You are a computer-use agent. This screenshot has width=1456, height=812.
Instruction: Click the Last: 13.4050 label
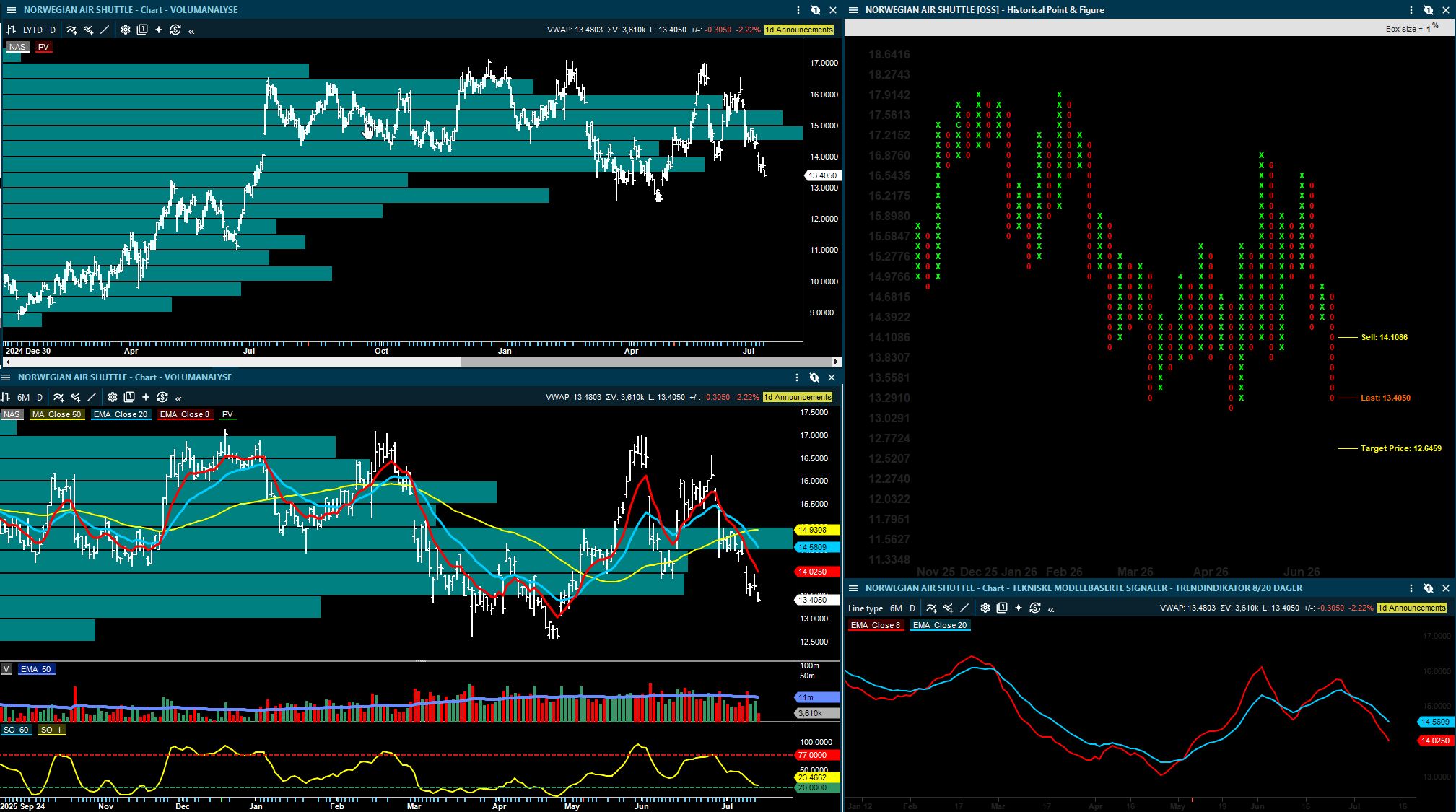click(1385, 398)
